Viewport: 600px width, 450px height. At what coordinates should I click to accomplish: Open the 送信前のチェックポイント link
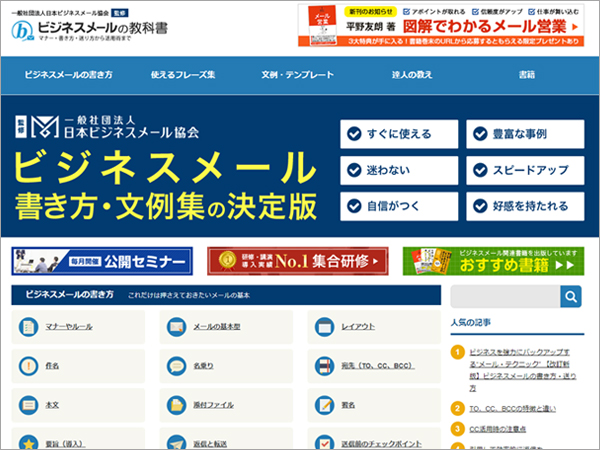(x=382, y=444)
